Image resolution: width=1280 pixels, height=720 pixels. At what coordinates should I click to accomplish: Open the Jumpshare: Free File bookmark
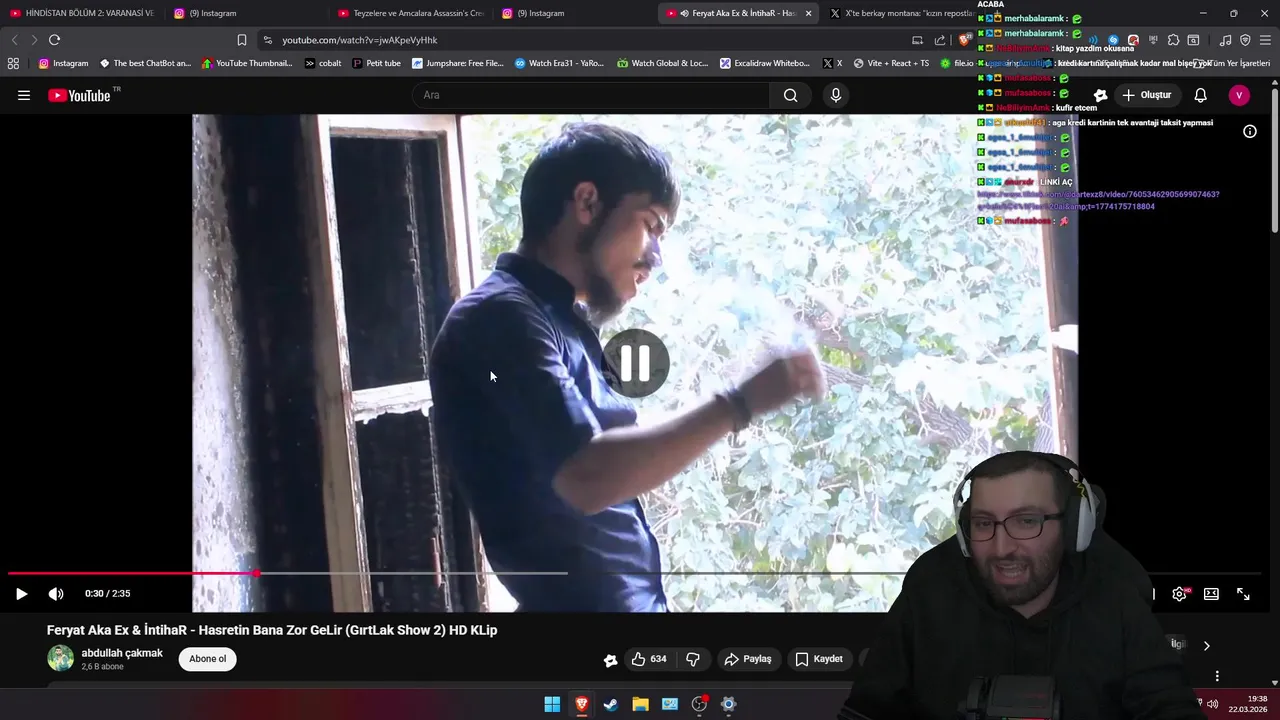pyautogui.click(x=457, y=63)
